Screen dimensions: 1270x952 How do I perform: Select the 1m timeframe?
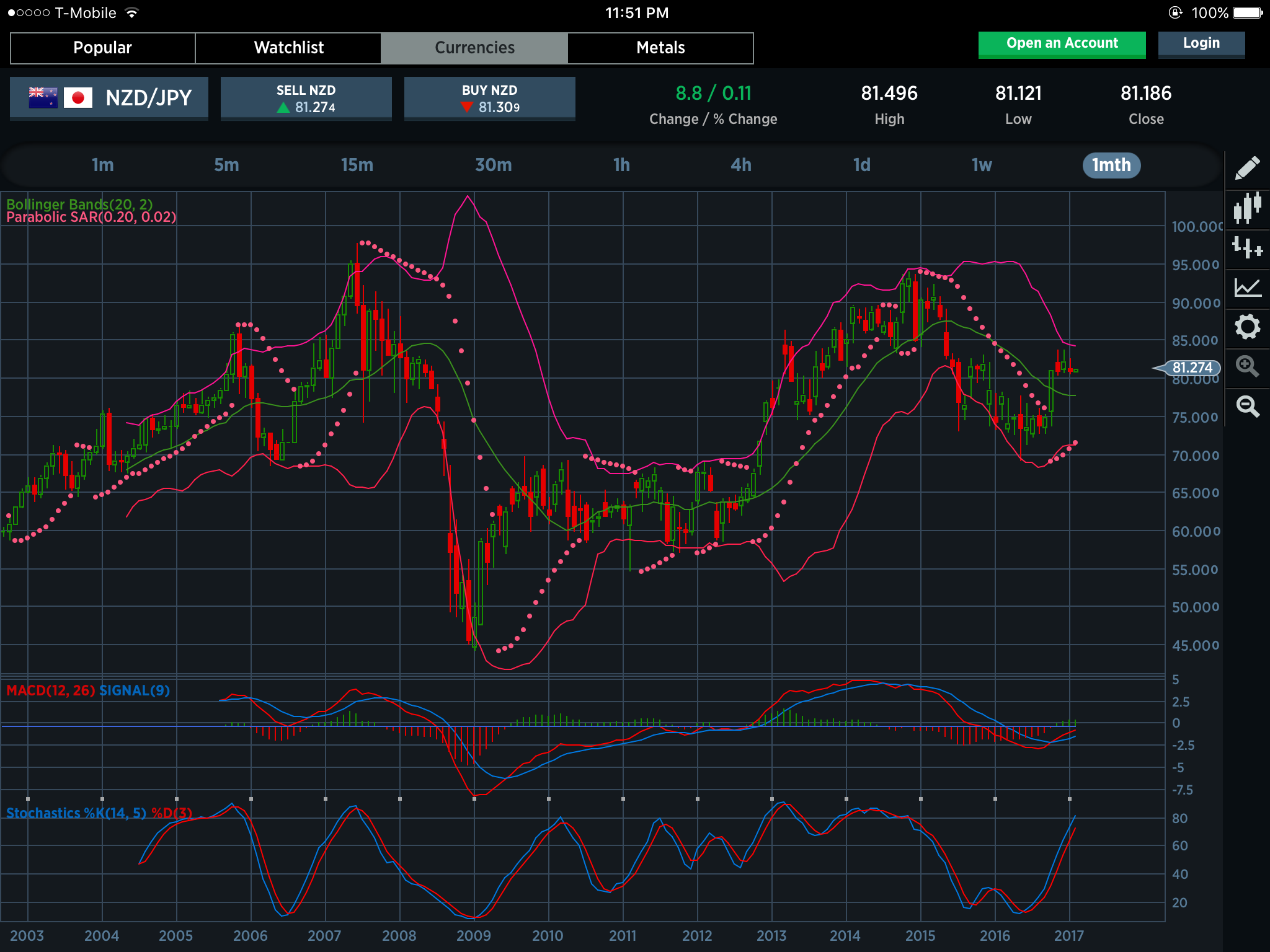coord(103,165)
